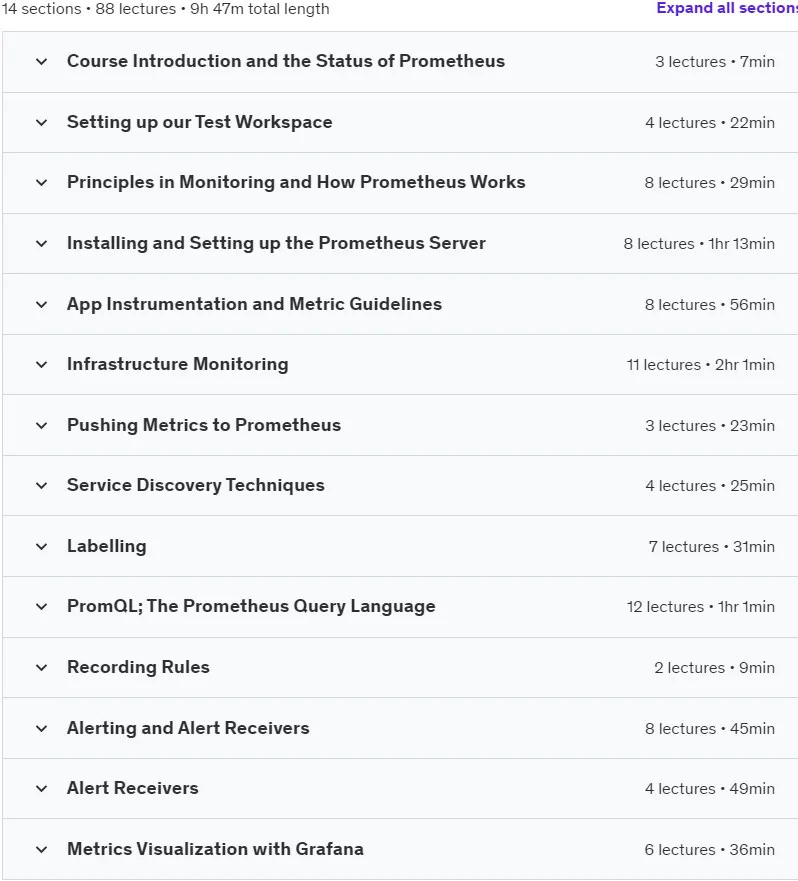The image size is (798, 881).
Task: Click chevron next to Infrastructure Monitoring
Action: click(x=42, y=365)
